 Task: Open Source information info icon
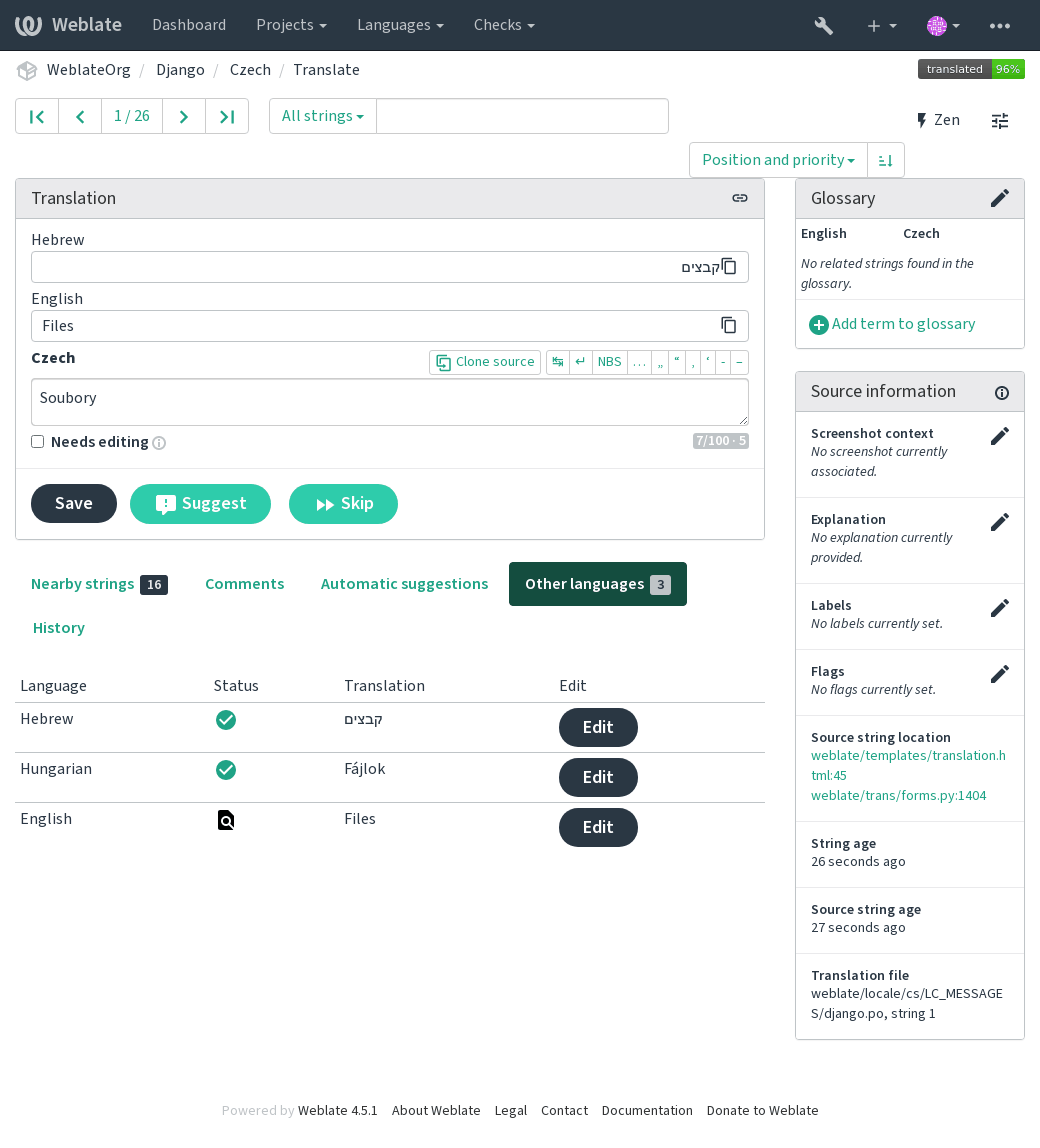coord(1002,393)
